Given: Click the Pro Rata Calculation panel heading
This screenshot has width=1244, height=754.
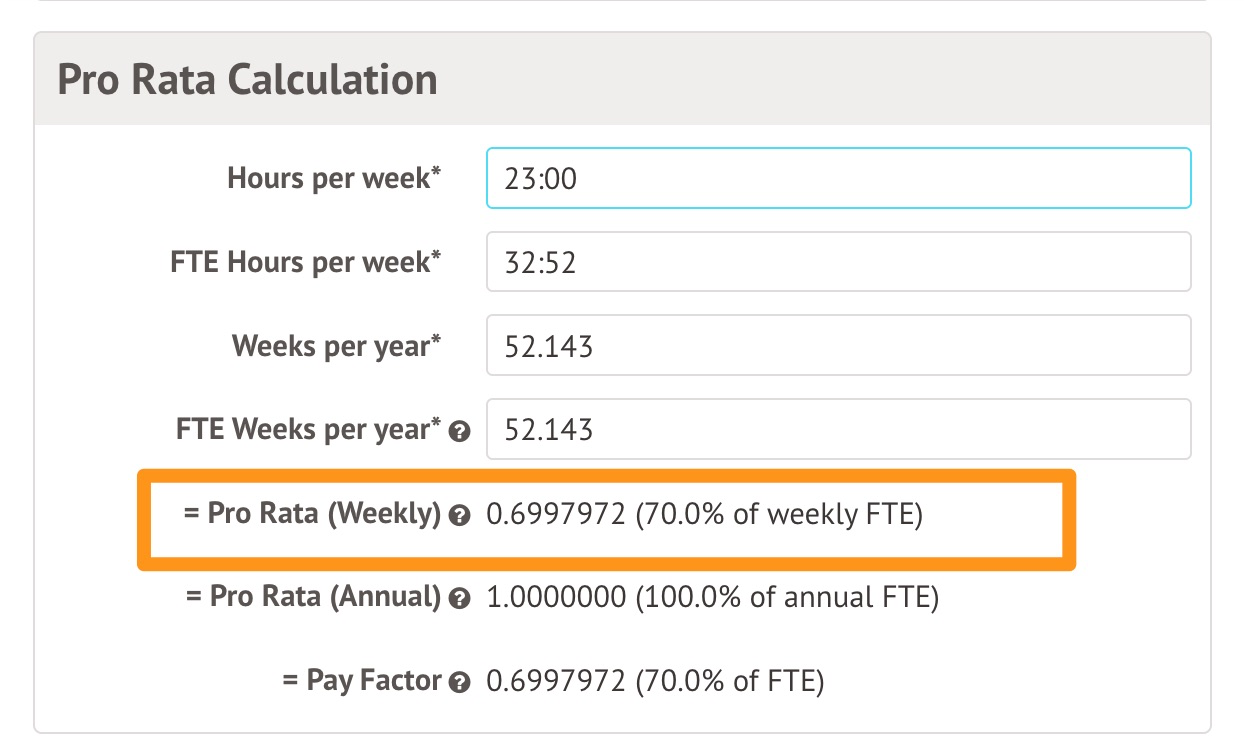Looking at the screenshot, I should point(248,80).
